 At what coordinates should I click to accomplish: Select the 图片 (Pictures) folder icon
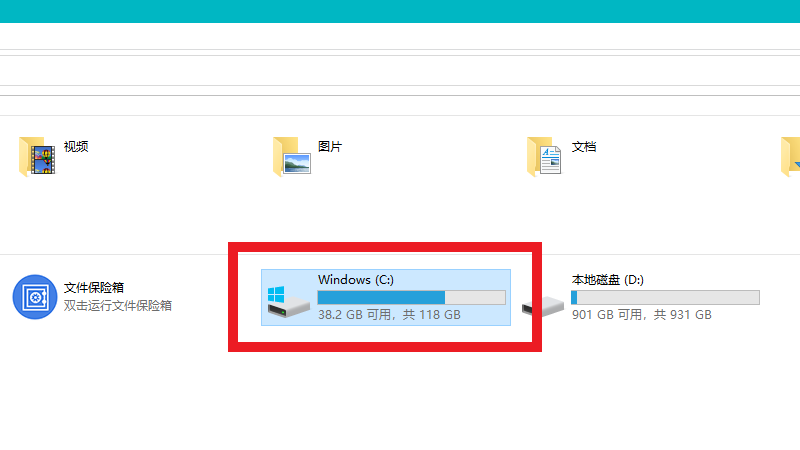pos(291,156)
